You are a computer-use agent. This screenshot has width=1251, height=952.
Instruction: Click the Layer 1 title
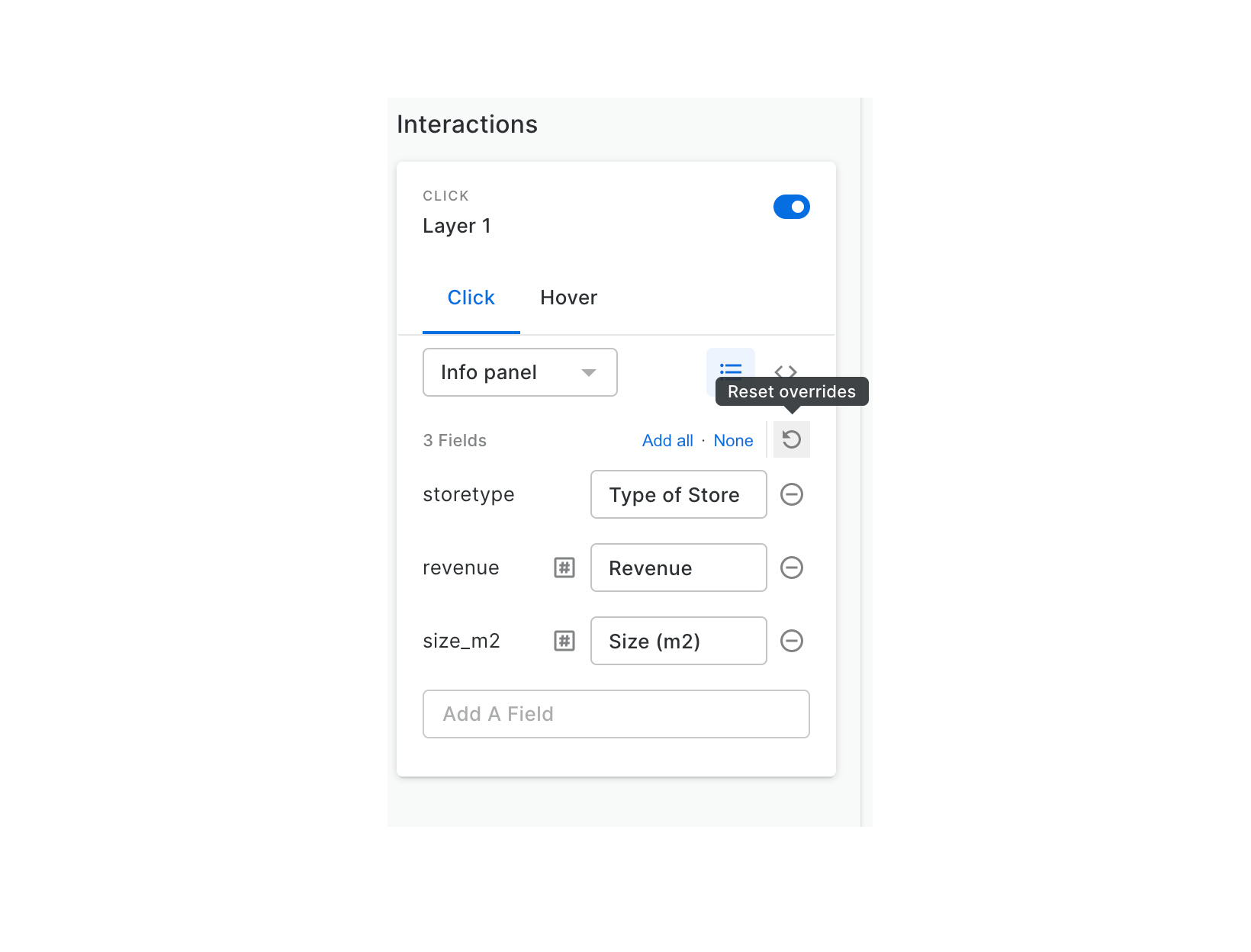point(457,226)
